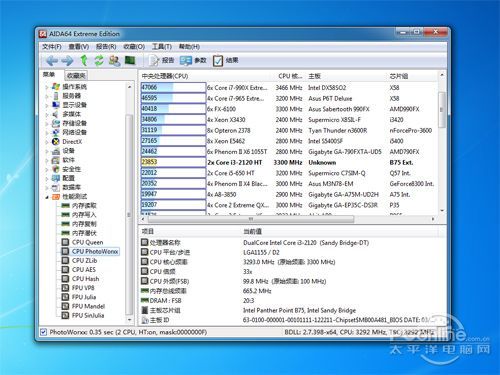Select the 数据库 tree item
Image resolution: width=500 pixels, height=375 pixels.
[x=71, y=187]
